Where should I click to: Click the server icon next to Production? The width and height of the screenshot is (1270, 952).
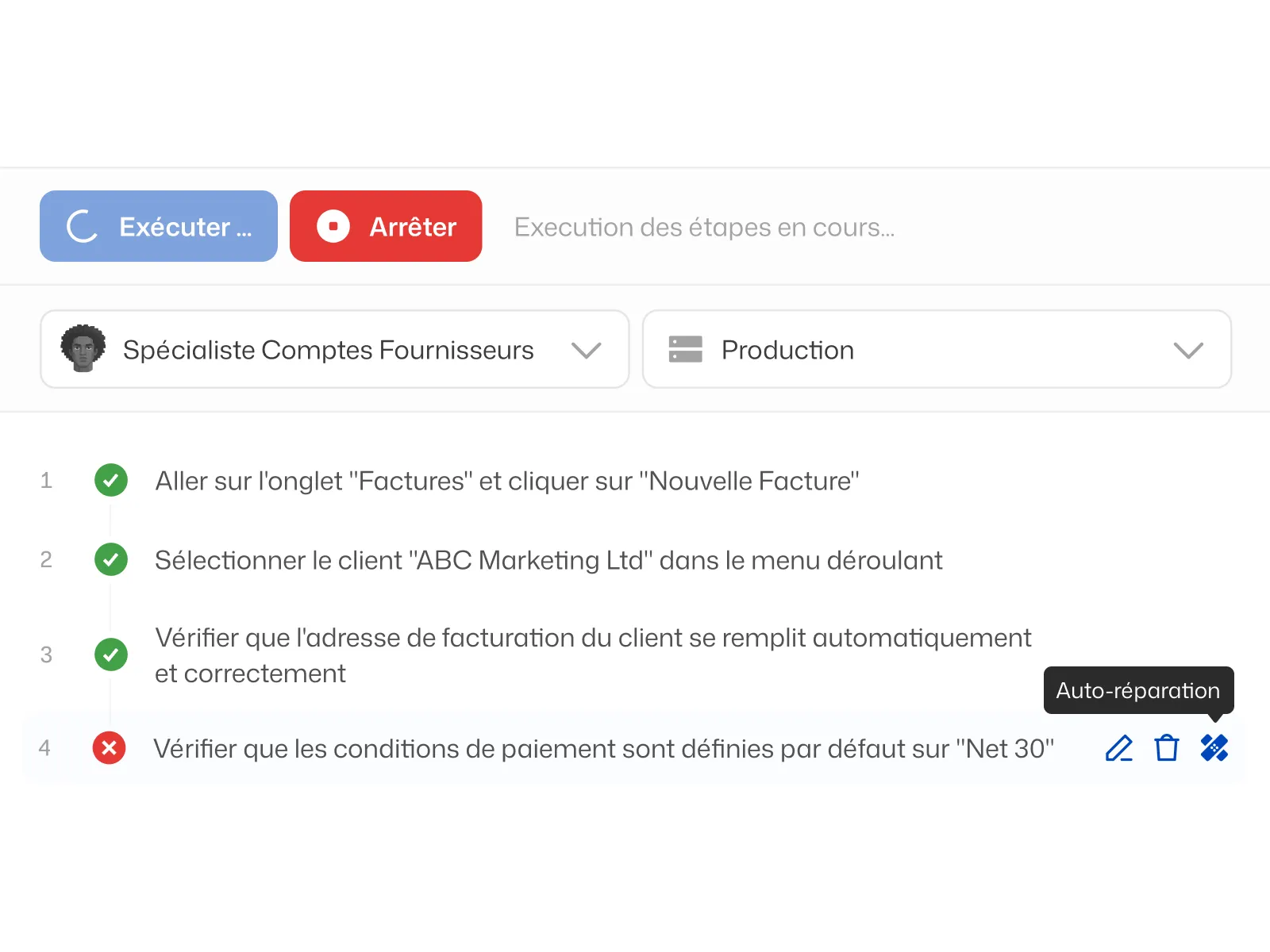click(x=687, y=349)
